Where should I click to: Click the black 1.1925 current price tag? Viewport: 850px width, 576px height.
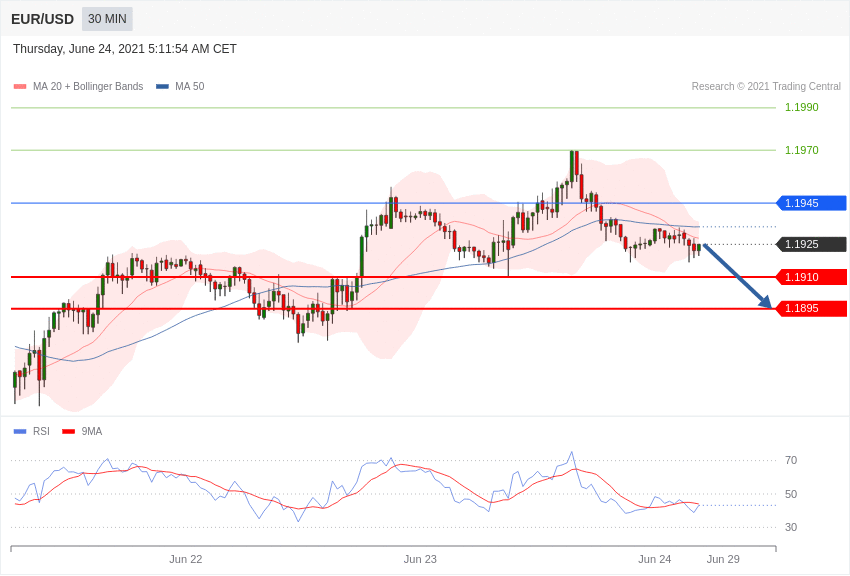pyautogui.click(x=812, y=244)
